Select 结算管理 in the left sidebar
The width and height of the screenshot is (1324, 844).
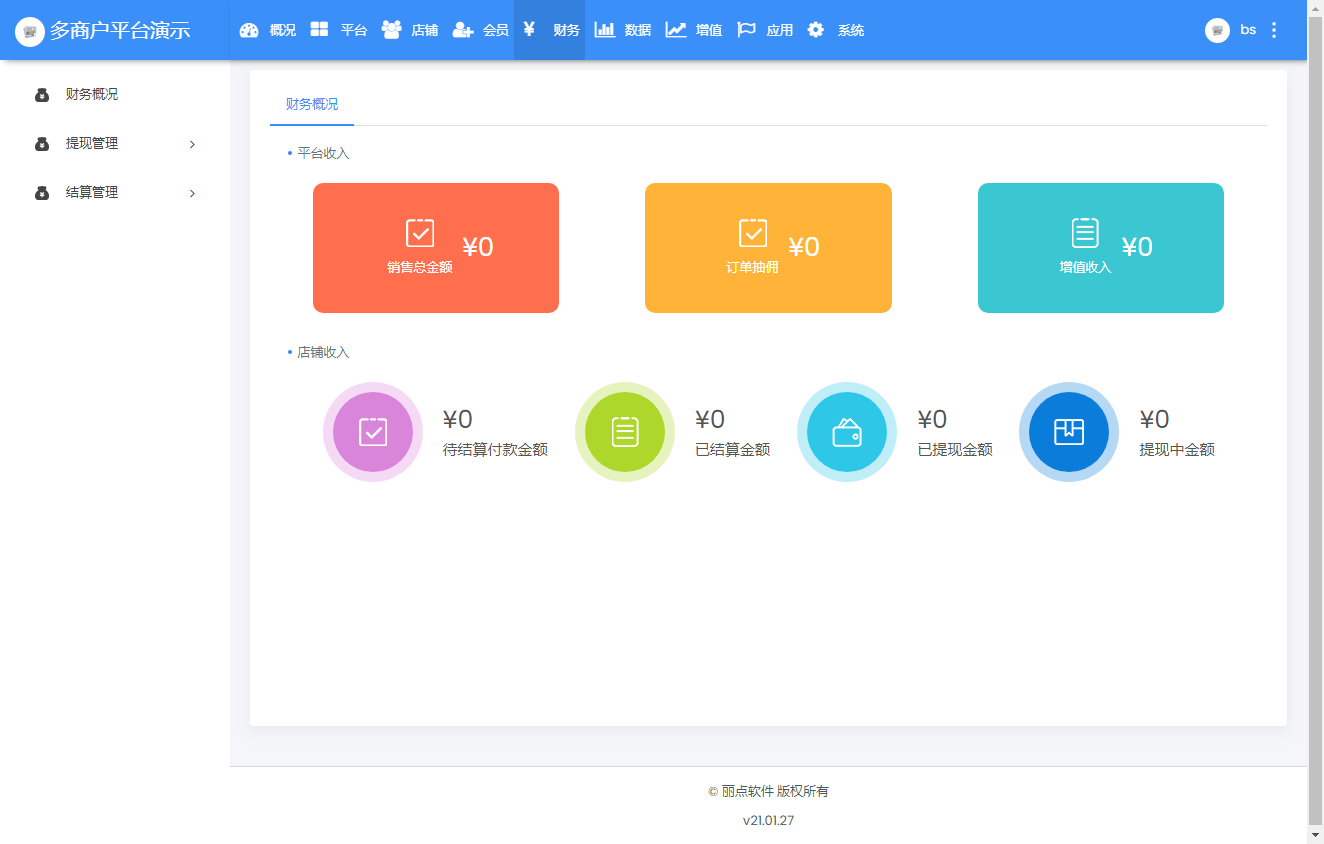click(92, 192)
